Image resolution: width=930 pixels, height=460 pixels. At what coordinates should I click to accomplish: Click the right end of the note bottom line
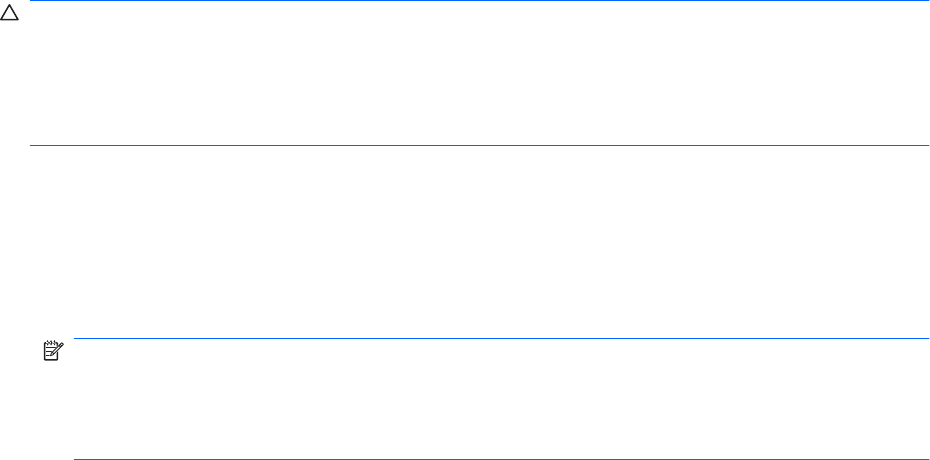click(x=926, y=459)
